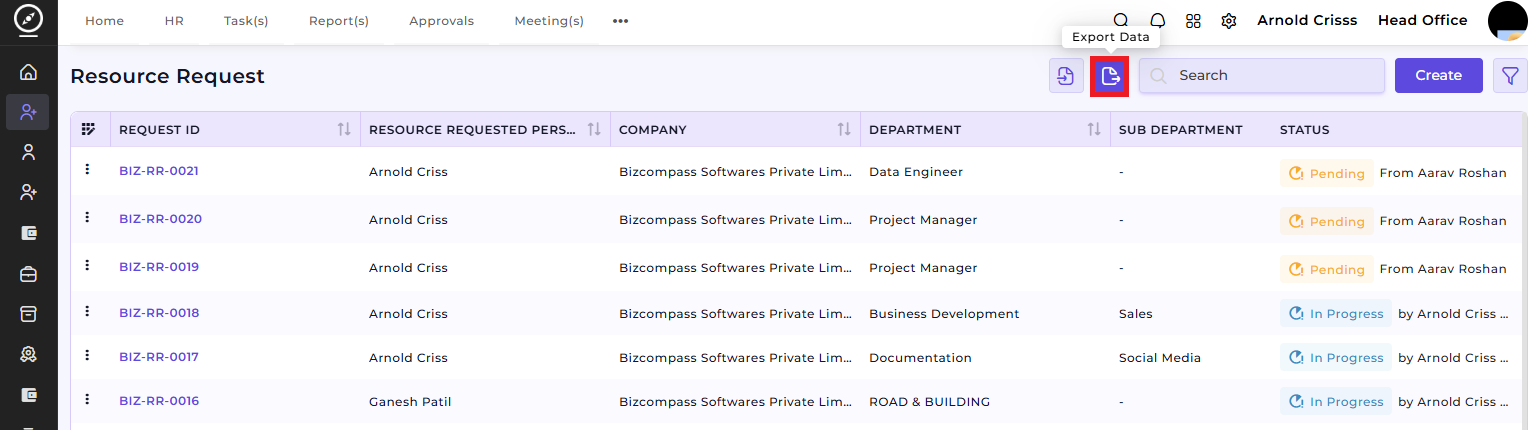The width and height of the screenshot is (1528, 430).
Task: Open request BIZ-RR-0017 link
Action: (x=159, y=357)
